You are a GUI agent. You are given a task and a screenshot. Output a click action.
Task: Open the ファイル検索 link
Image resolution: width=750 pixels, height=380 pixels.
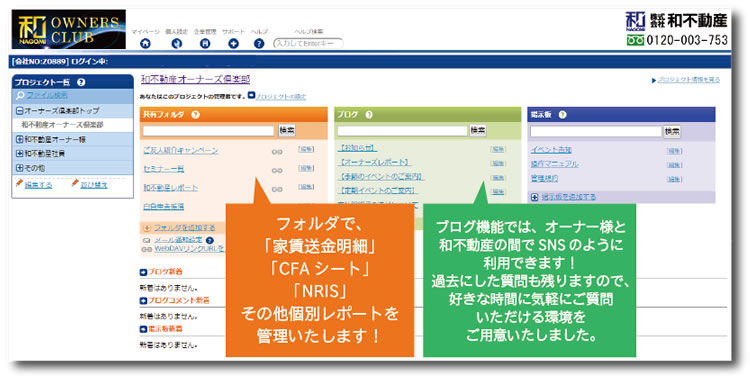point(47,96)
